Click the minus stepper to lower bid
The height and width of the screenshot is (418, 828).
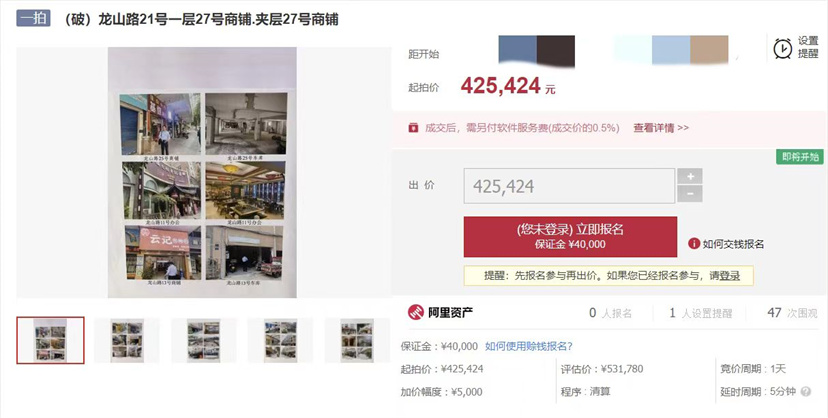click(690, 194)
